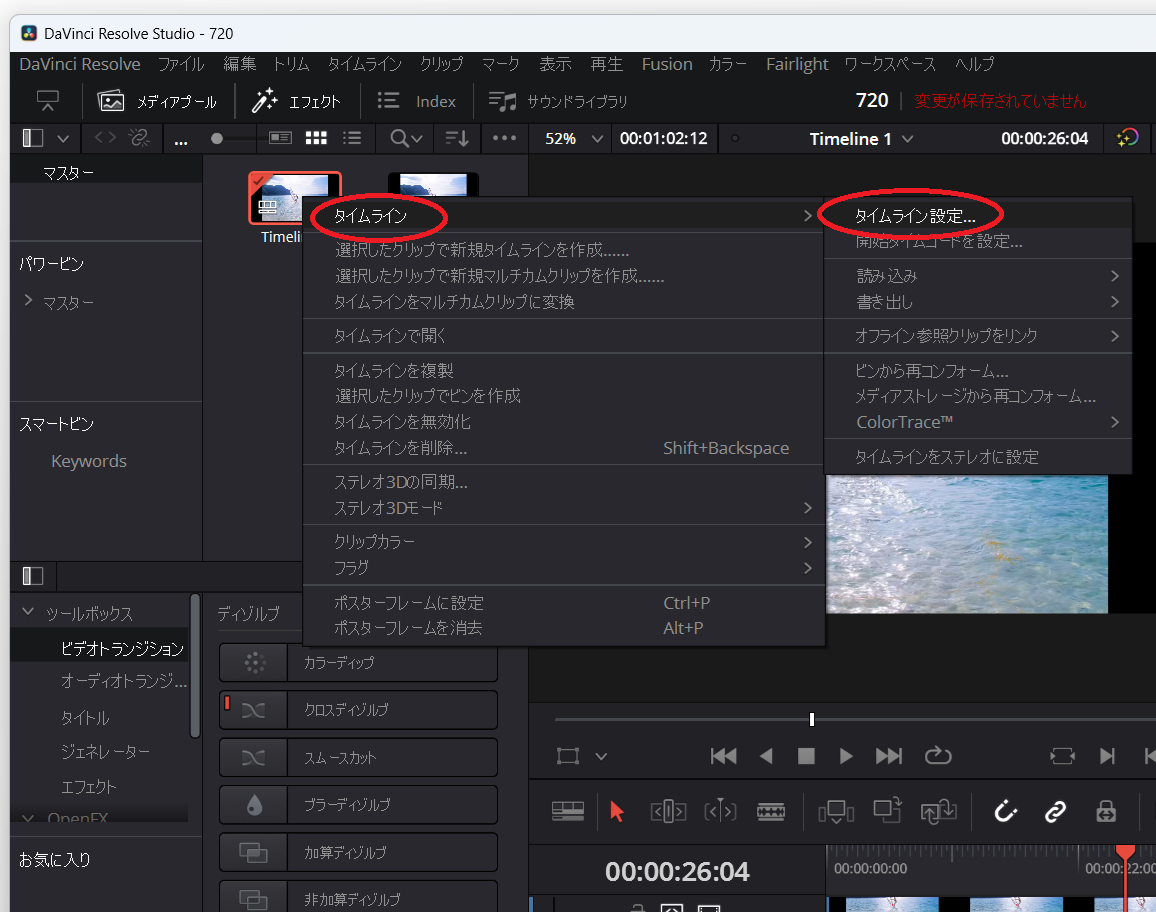This screenshot has width=1156, height=912.
Task: Select the blade edit mode tool
Action: [770, 812]
